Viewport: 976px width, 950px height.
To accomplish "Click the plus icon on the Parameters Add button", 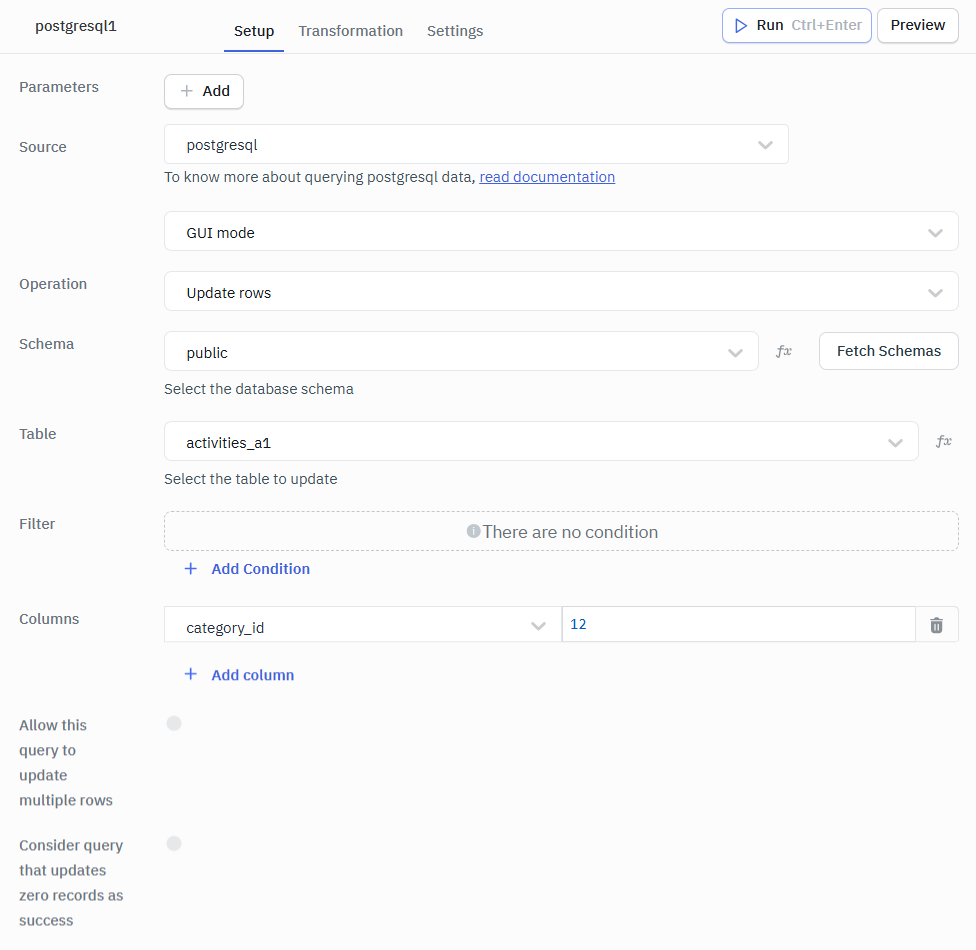I will pyautogui.click(x=189, y=91).
